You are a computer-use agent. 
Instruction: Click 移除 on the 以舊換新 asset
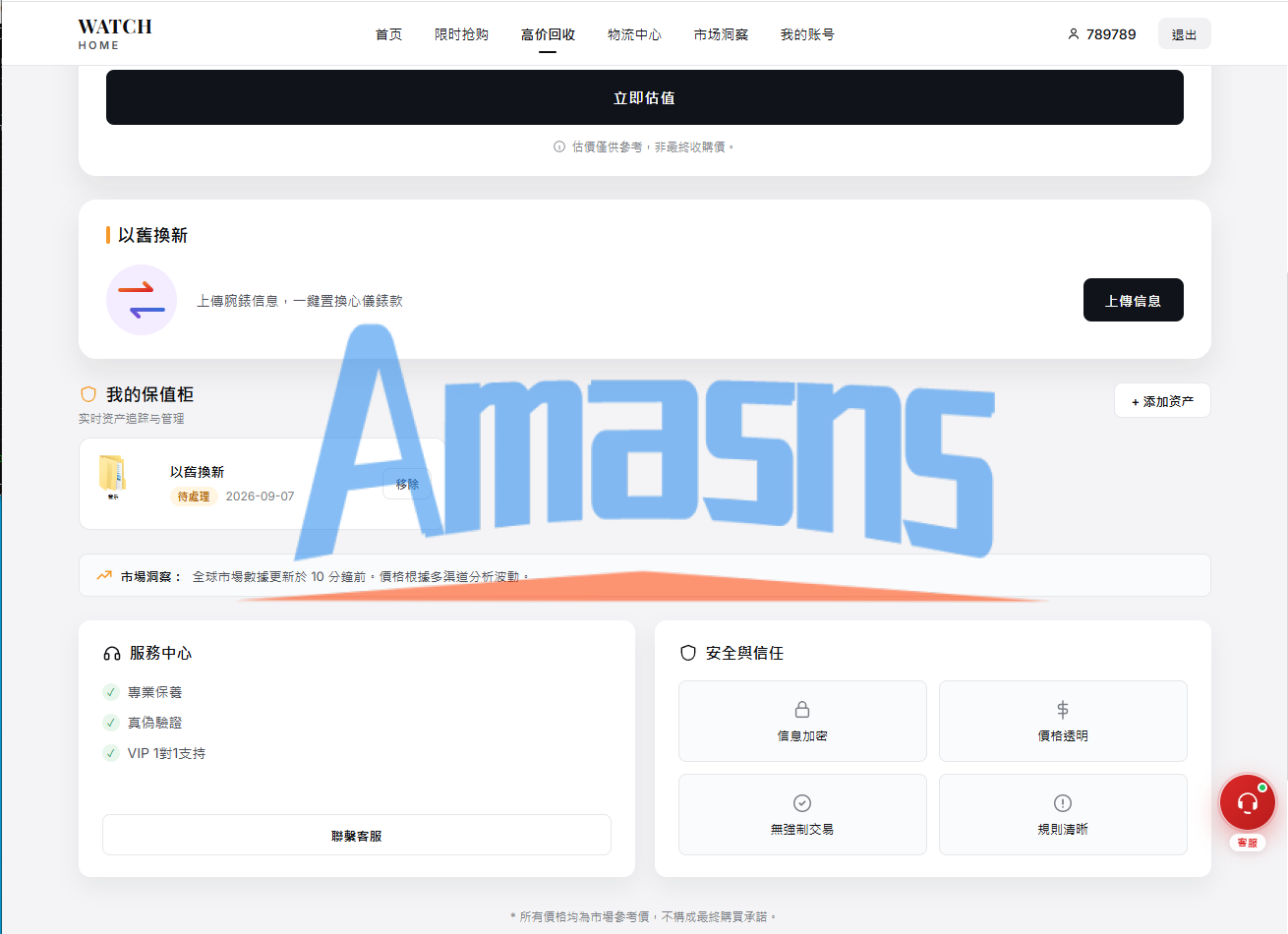coord(407,484)
